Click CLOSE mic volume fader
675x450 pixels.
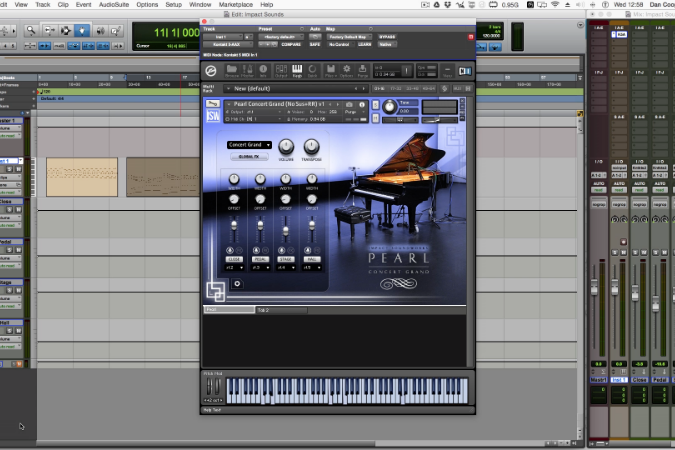234,225
